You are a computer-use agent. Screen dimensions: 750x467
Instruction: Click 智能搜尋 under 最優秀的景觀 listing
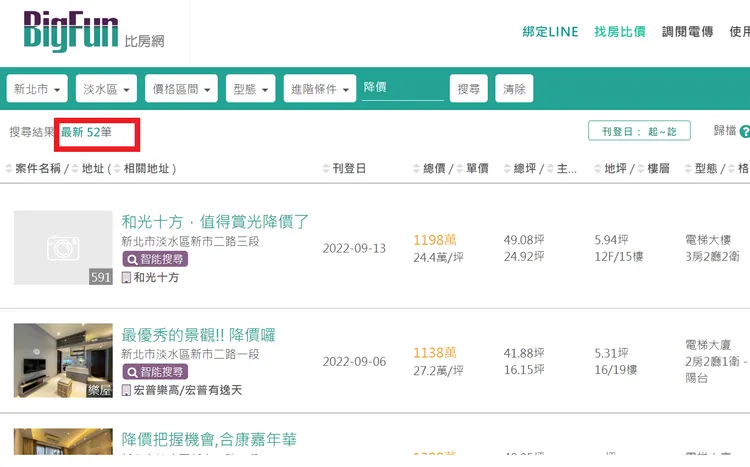click(155, 372)
